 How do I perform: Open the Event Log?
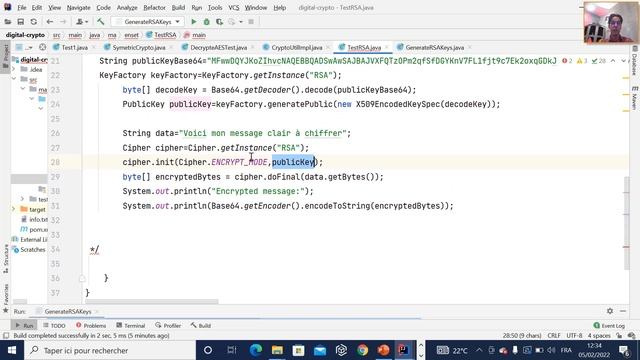pos(609,325)
